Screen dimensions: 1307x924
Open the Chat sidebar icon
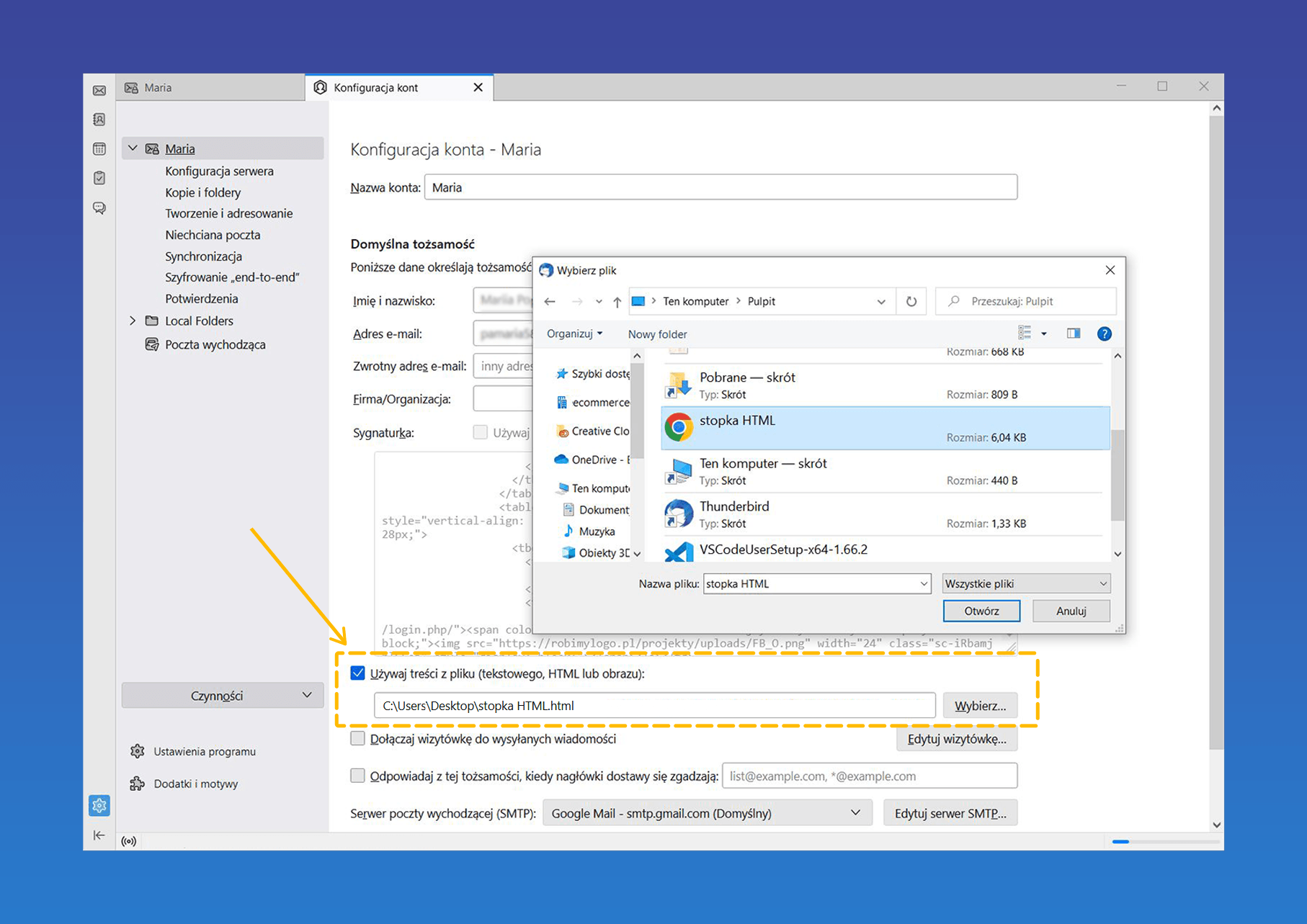coord(99,208)
